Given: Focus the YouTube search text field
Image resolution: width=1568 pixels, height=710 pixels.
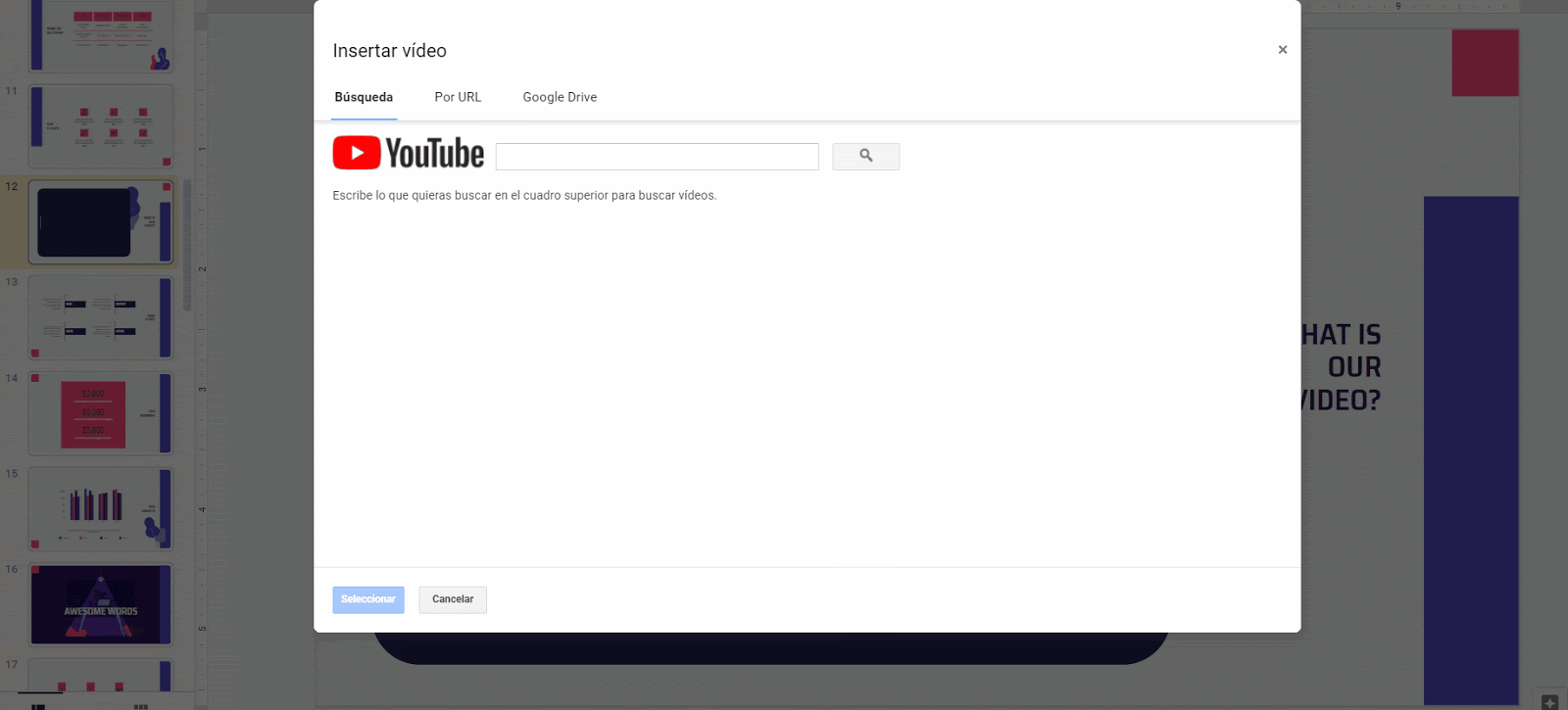Looking at the screenshot, I should point(657,157).
